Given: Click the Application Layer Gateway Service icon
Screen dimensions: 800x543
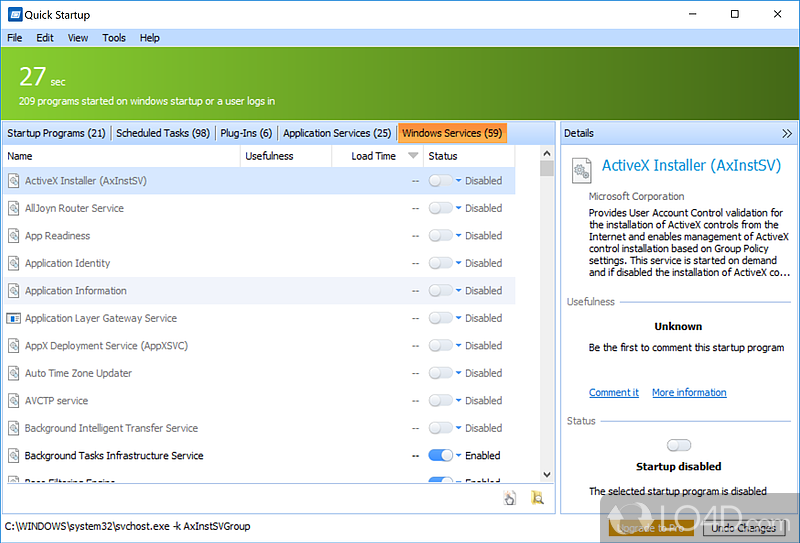Looking at the screenshot, I should tap(14, 319).
